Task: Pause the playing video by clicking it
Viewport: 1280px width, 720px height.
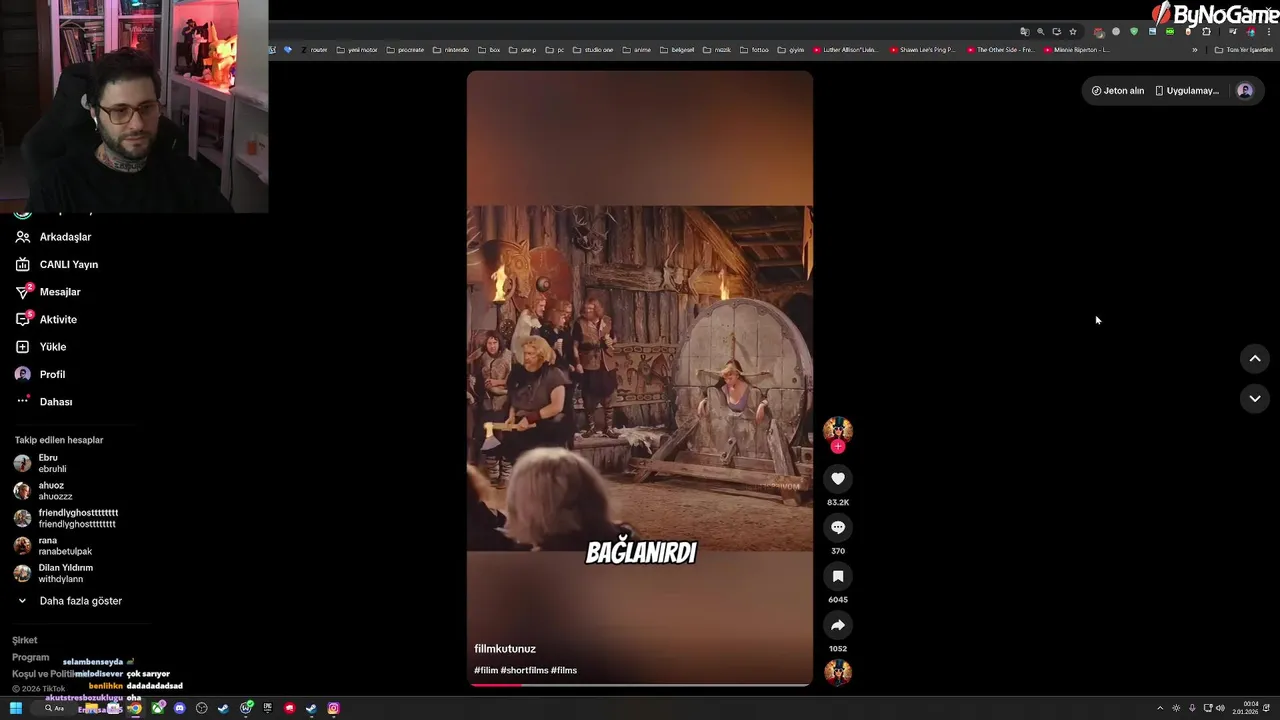Action: click(640, 378)
